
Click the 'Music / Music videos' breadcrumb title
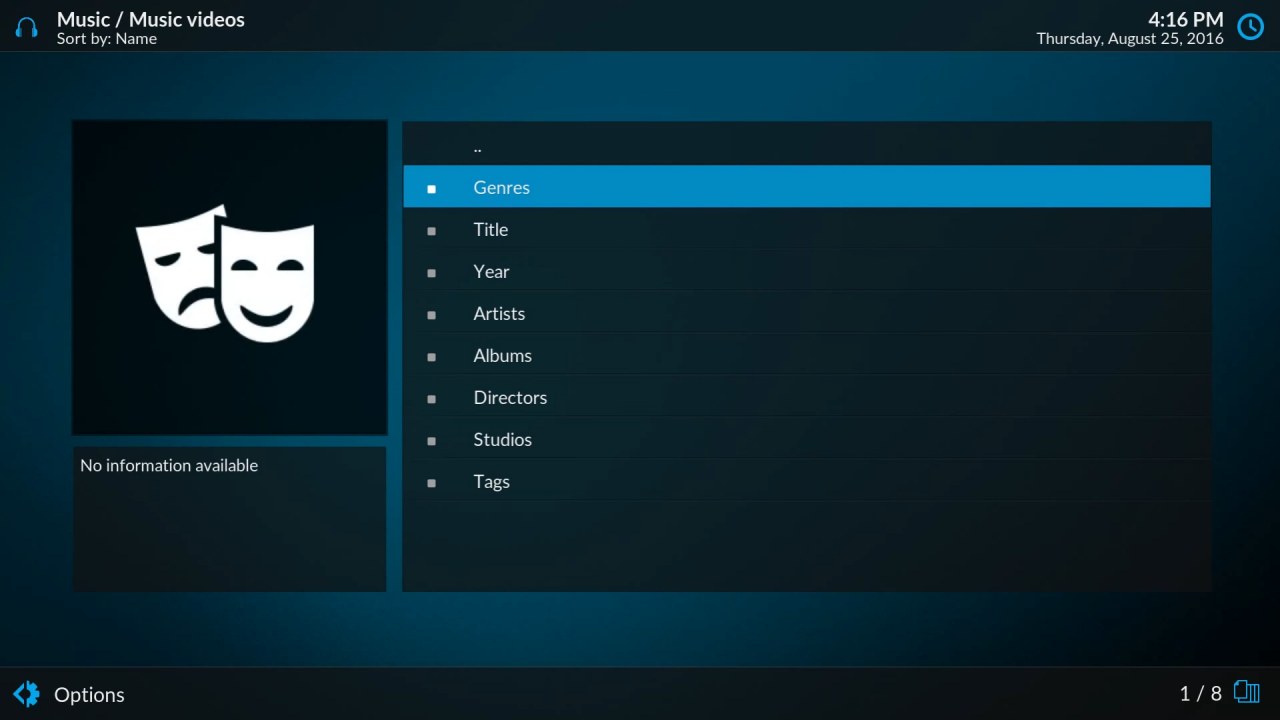pyautogui.click(x=150, y=19)
